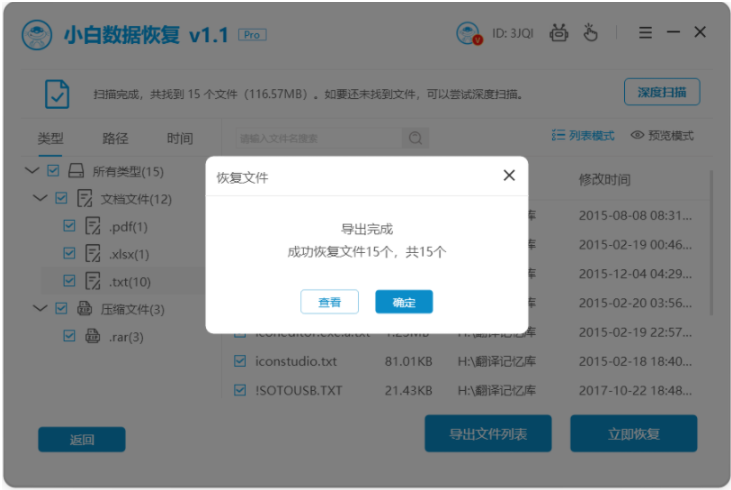Select the !SOTOUSB.TXT file name
This screenshot has height=490, width=731.
pos(299,390)
